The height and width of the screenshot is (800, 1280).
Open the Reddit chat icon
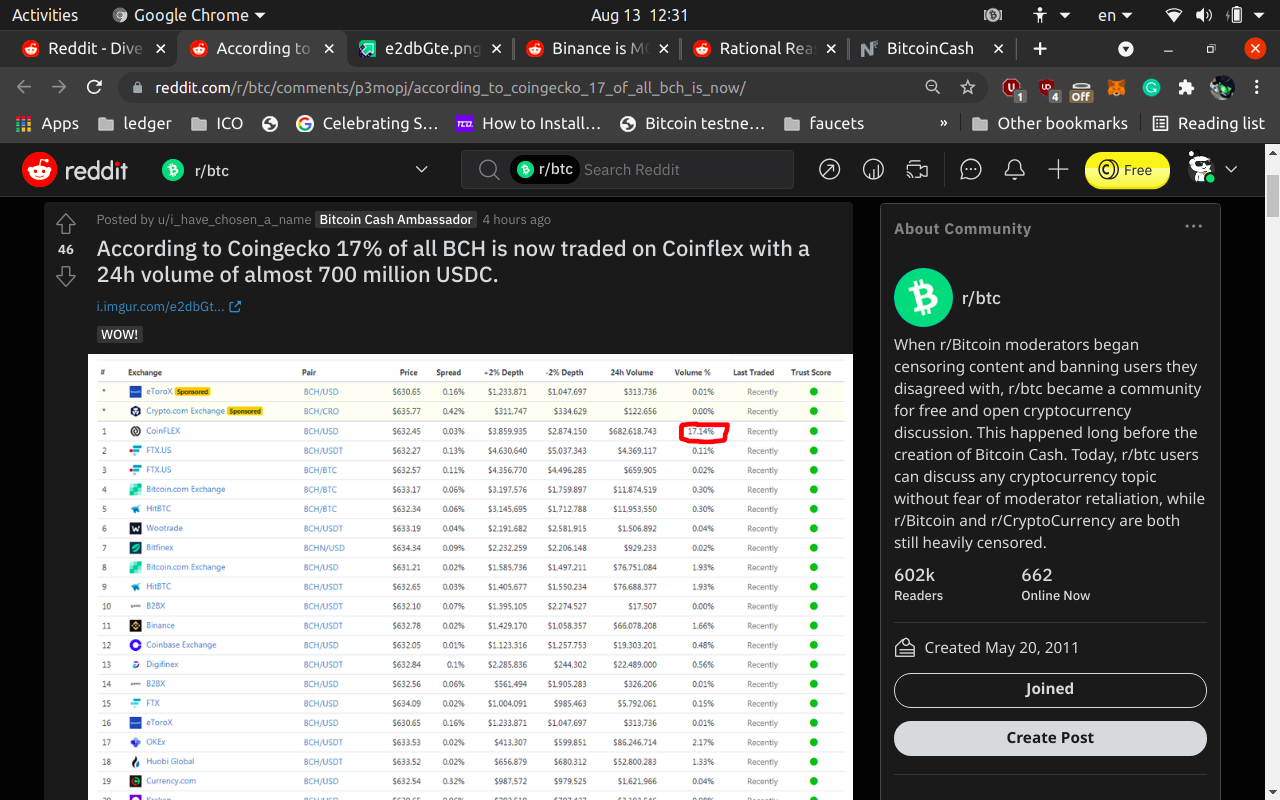tap(970, 170)
